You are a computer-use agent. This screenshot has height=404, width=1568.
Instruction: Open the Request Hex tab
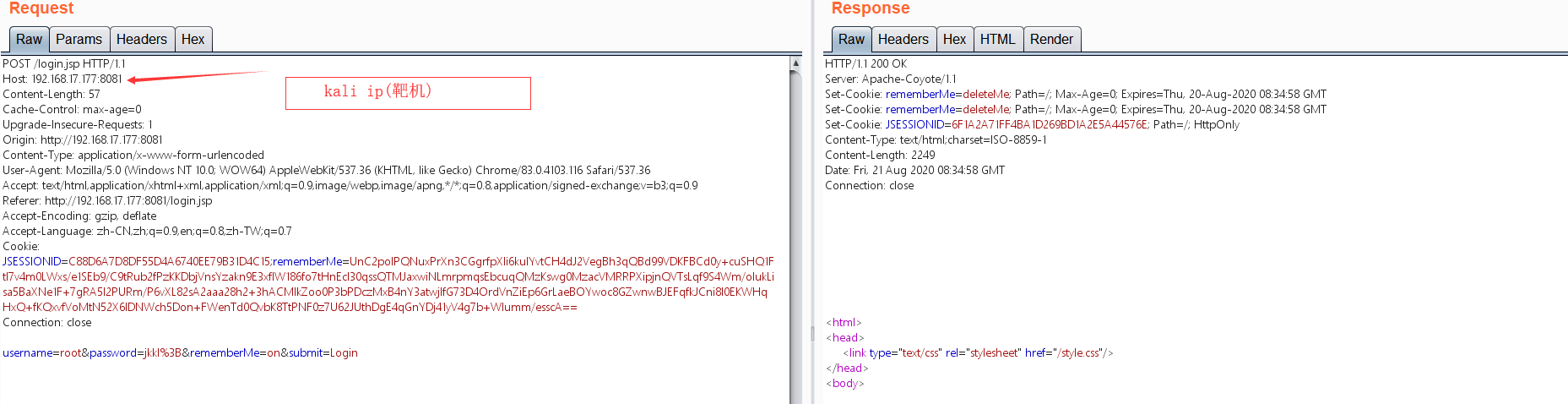tap(193, 39)
